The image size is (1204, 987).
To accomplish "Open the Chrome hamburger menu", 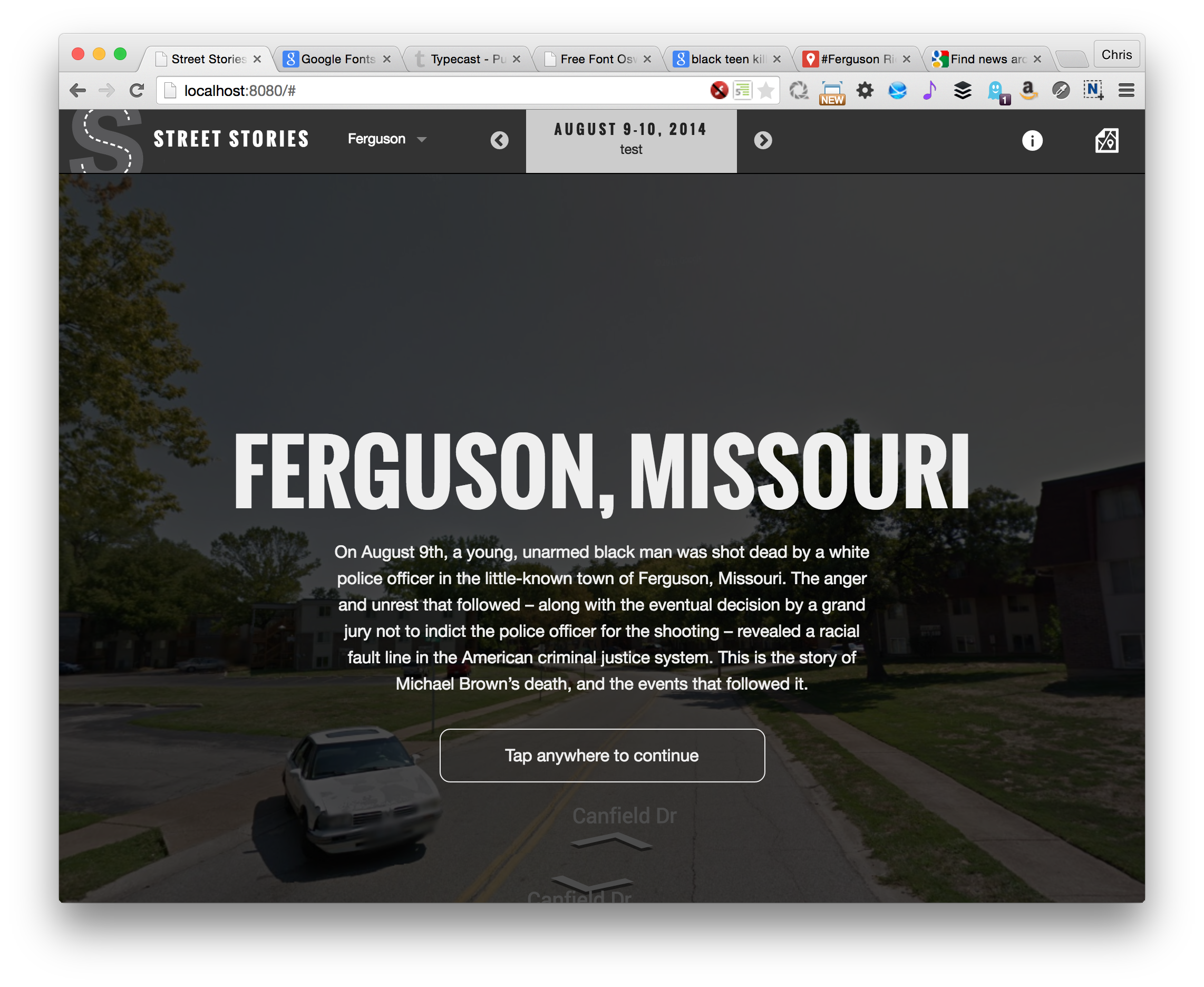I will [1125, 90].
